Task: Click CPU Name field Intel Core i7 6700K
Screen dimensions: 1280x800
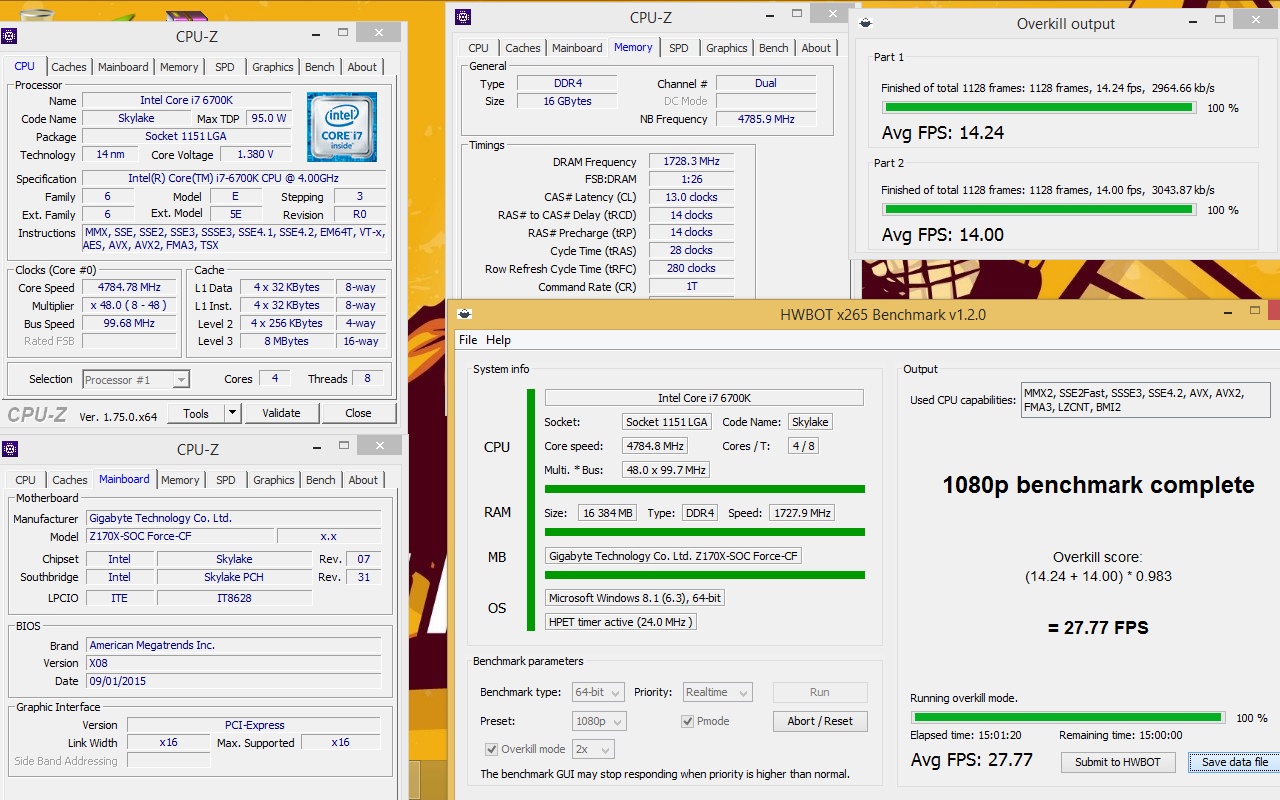Action: (x=186, y=101)
